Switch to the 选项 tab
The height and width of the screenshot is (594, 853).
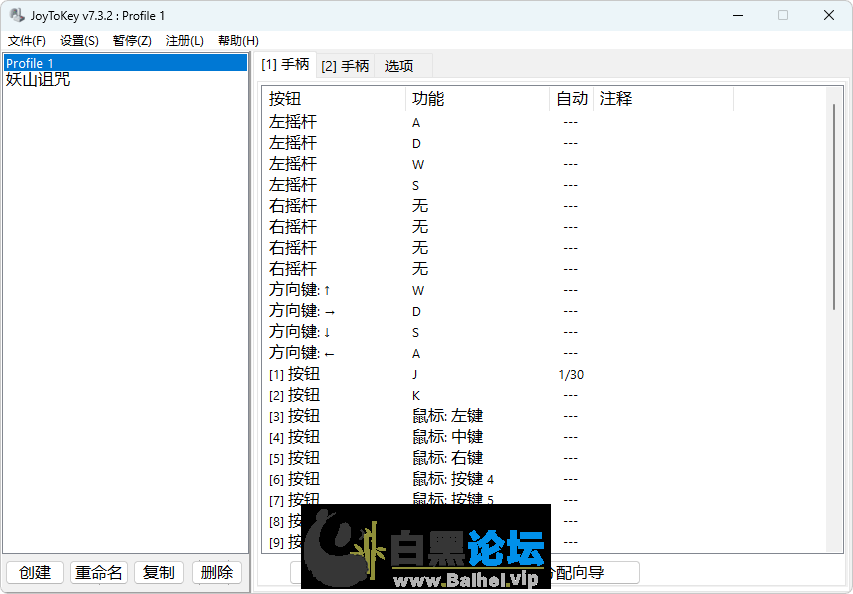click(x=399, y=66)
